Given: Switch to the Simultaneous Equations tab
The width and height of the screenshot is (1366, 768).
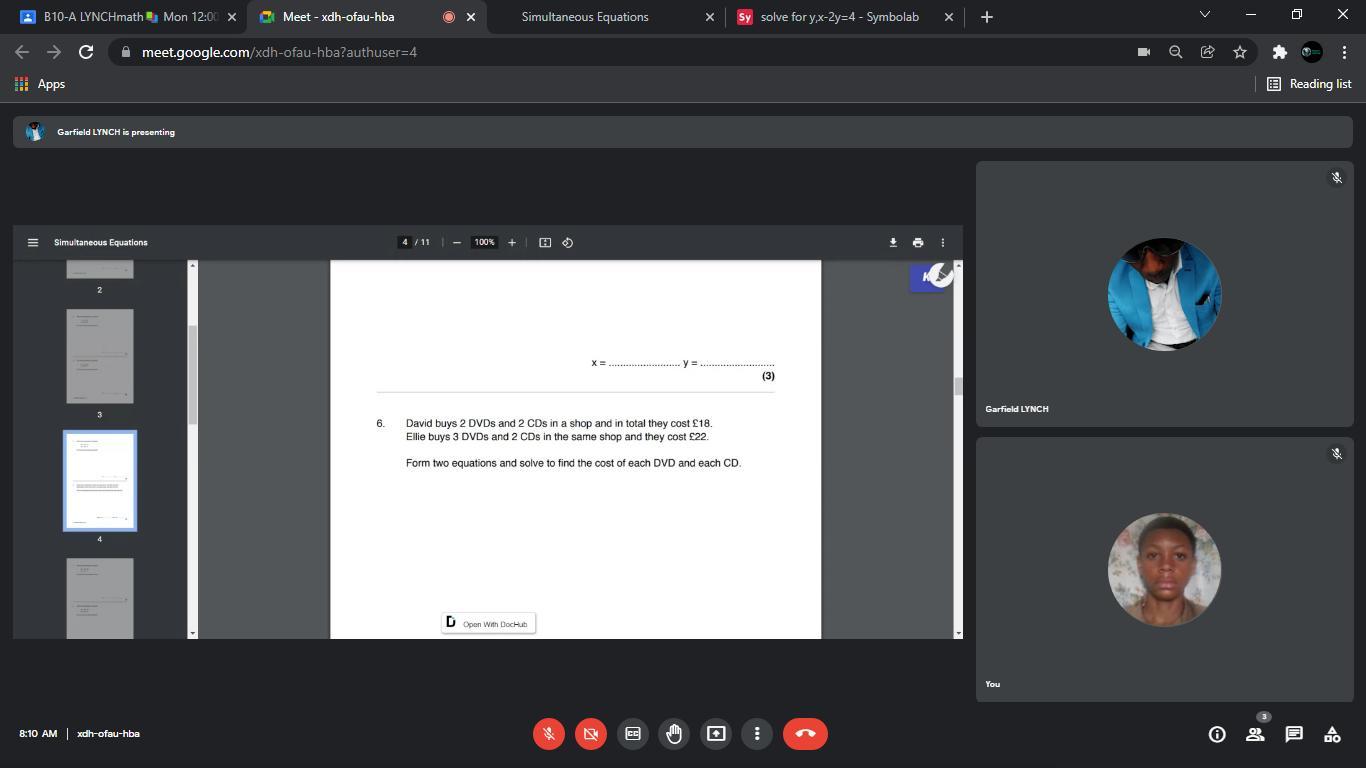Looking at the screenshot, I should coord(585,17).
